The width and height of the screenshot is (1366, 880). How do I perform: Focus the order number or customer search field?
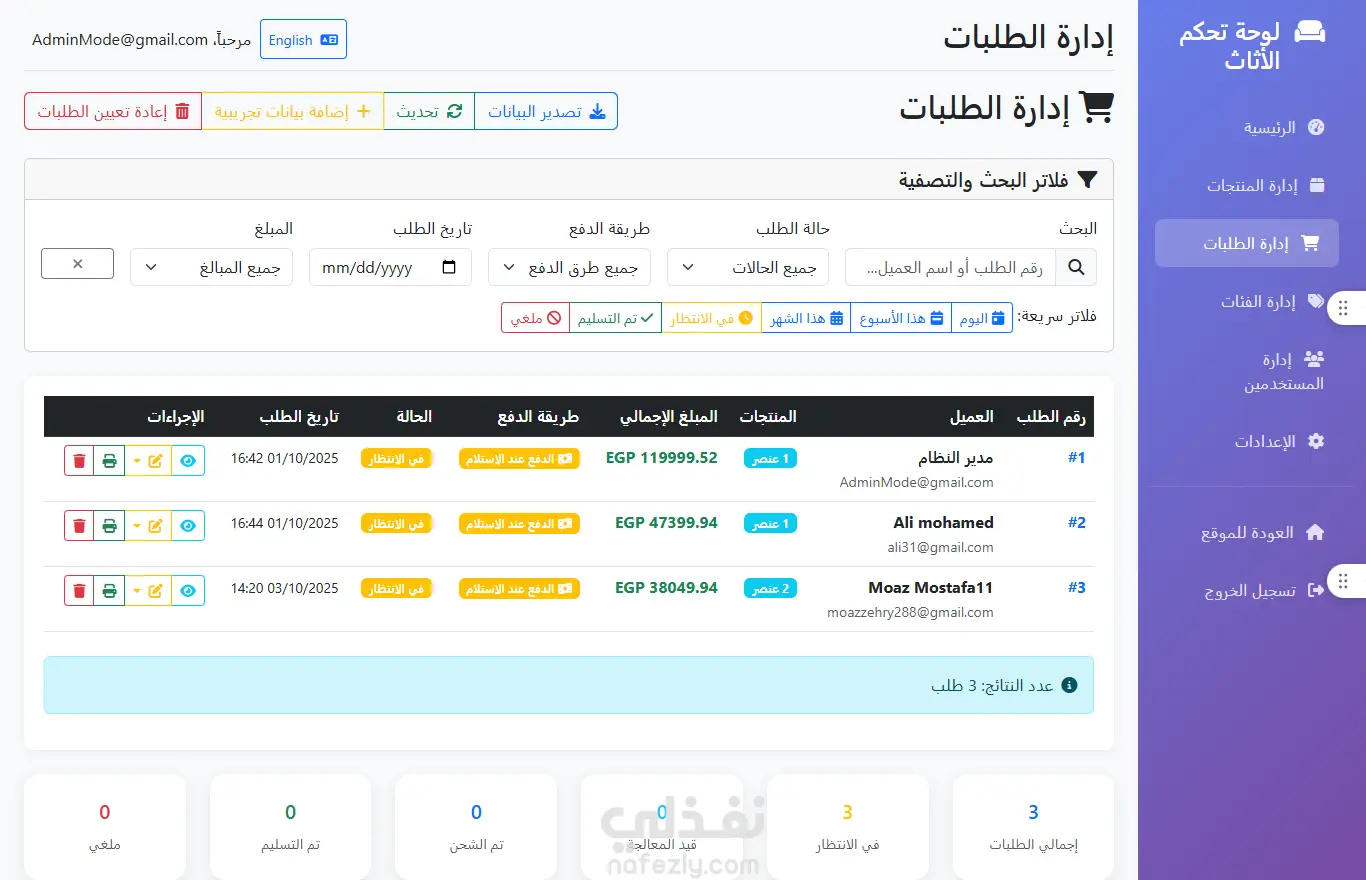coord(950,267)
